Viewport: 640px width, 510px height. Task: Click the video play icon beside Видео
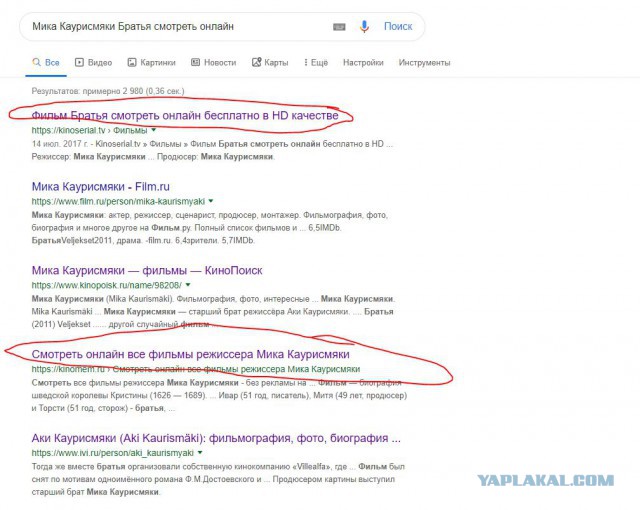point(79,62)
